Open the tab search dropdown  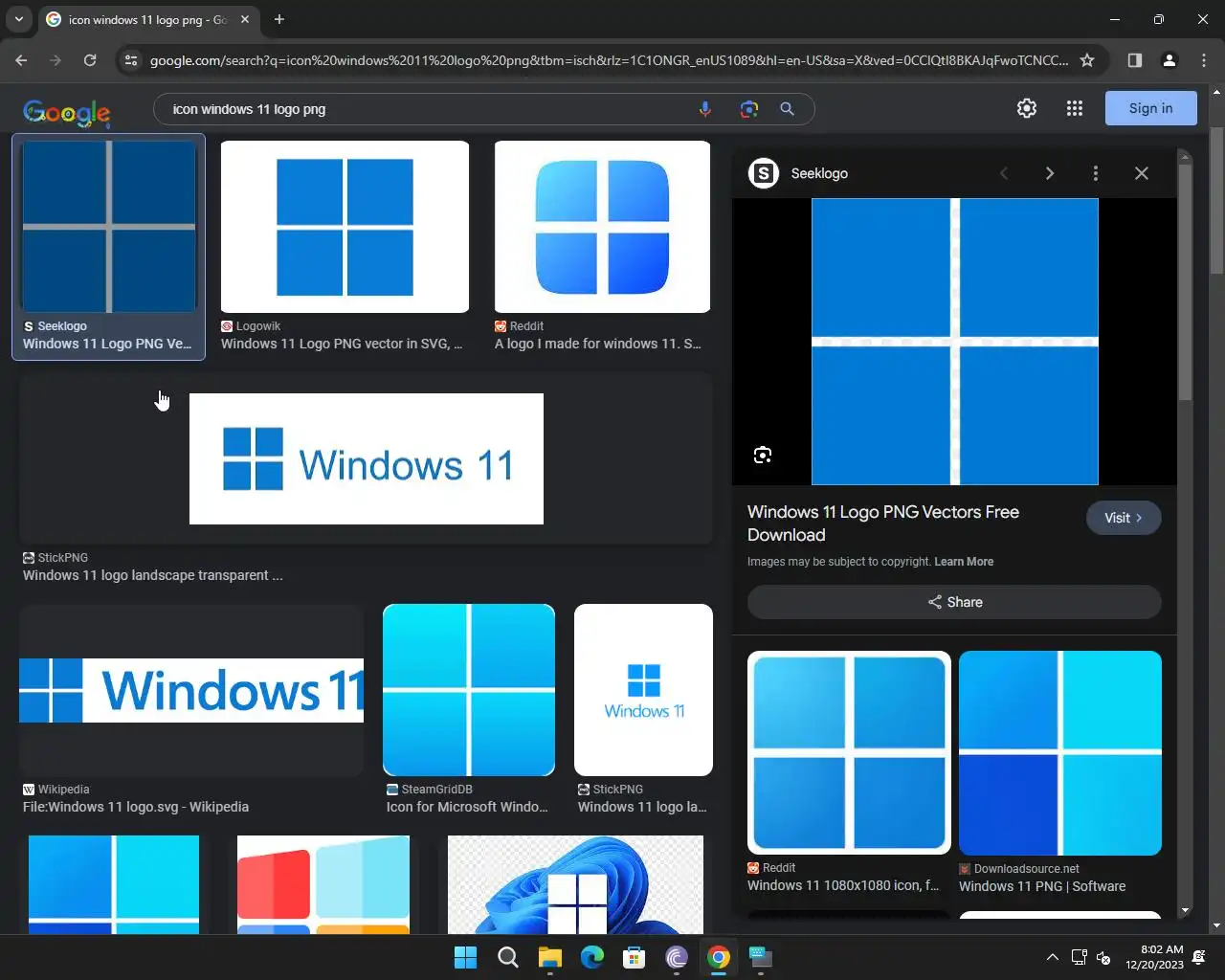[x=18, y=19]
